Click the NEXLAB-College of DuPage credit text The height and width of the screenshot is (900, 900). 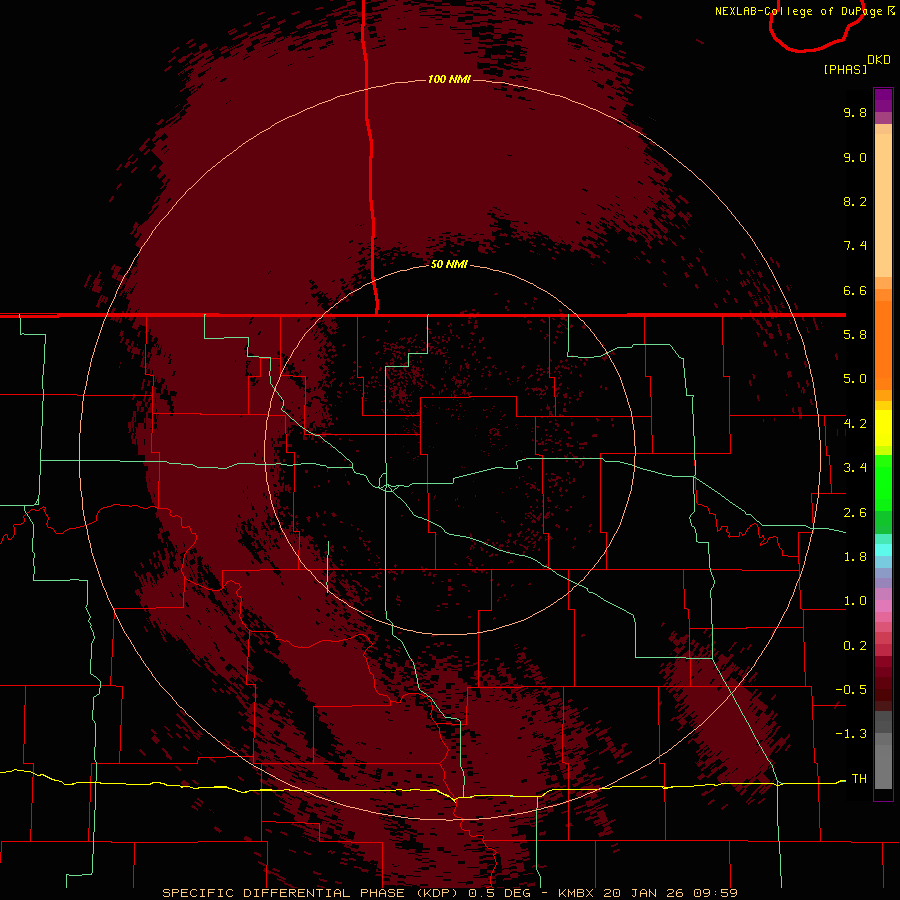[798, 11]
